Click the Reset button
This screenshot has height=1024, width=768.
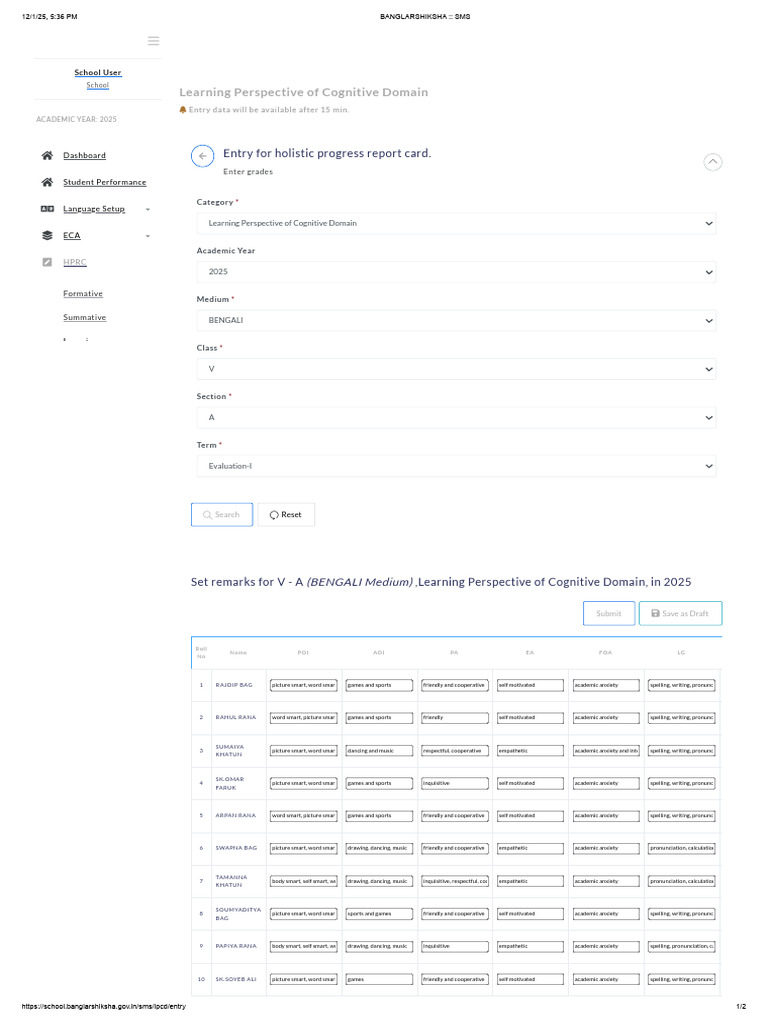pos(286,515)
